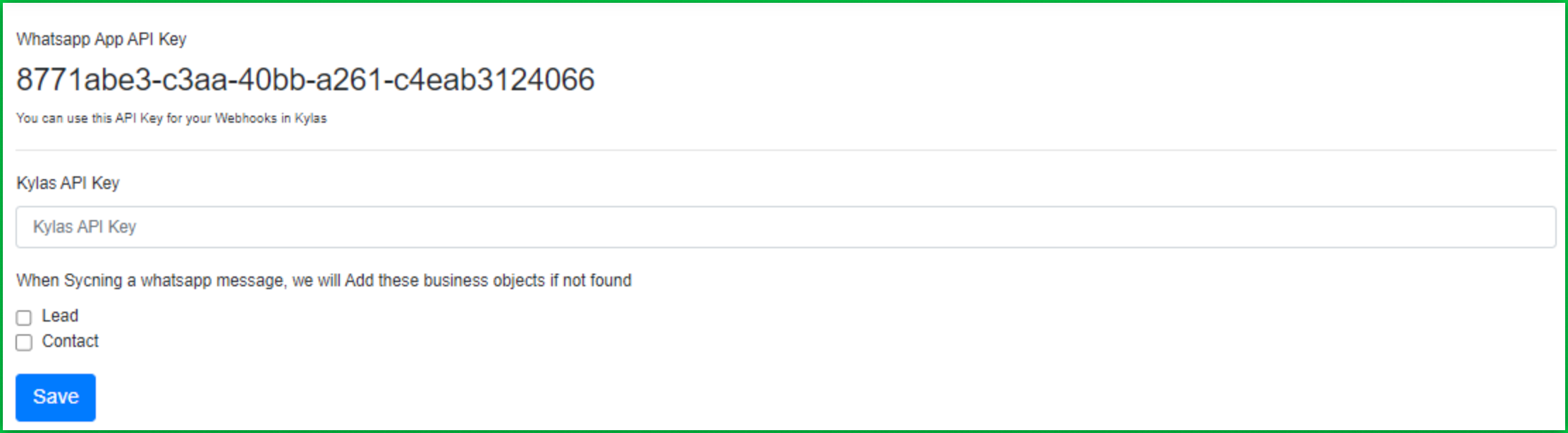The height and width of the screenshot is (433, 1568).
Task: Click the "c4eab3124066" last segment of the key
Action: point(494,80)
